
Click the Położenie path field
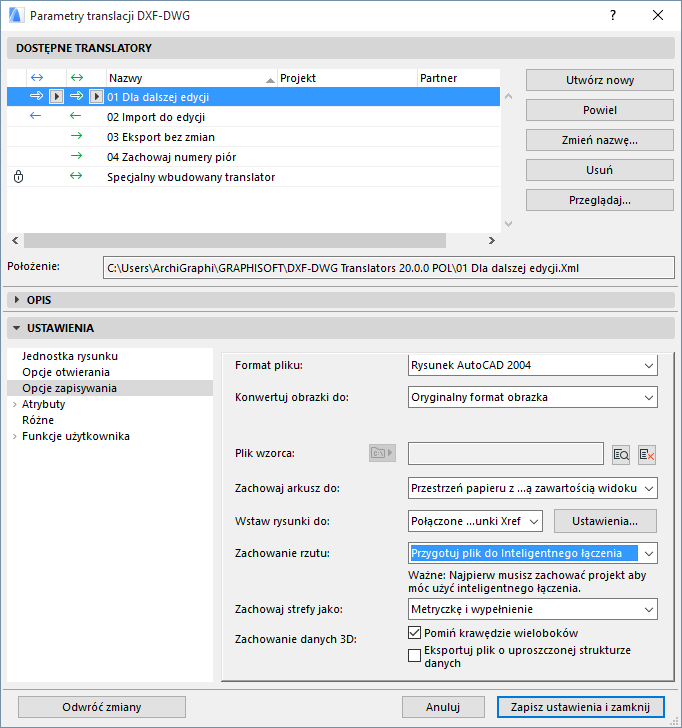click(389, 268)
